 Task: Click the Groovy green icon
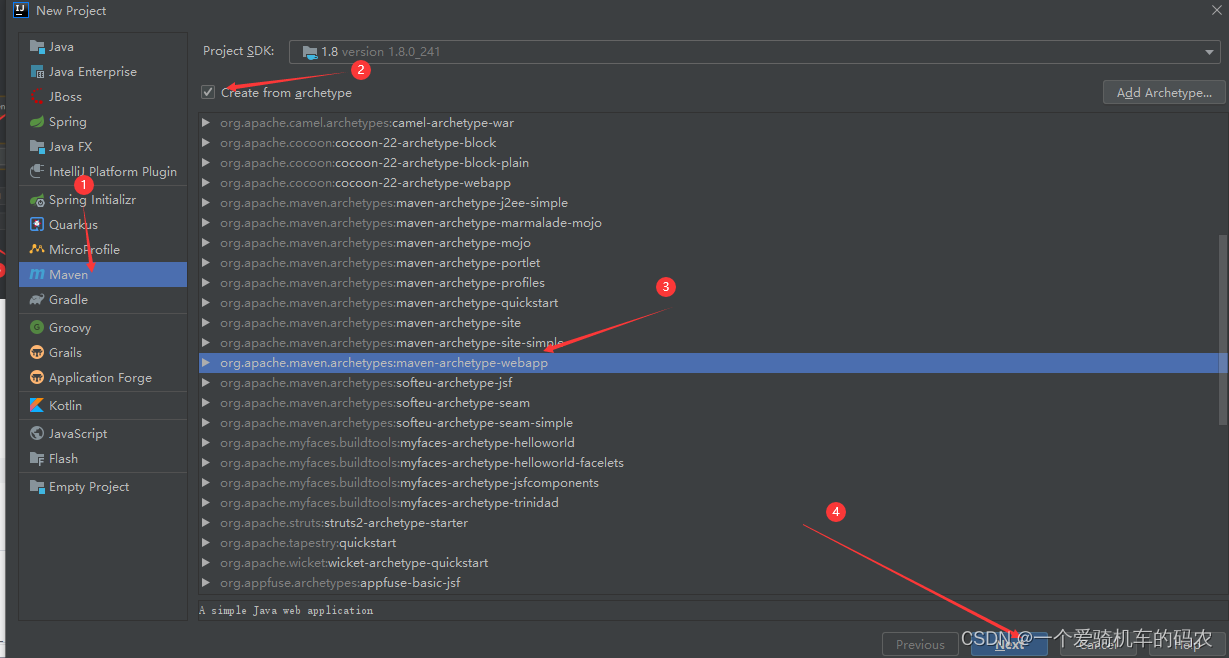pos(37,328)
